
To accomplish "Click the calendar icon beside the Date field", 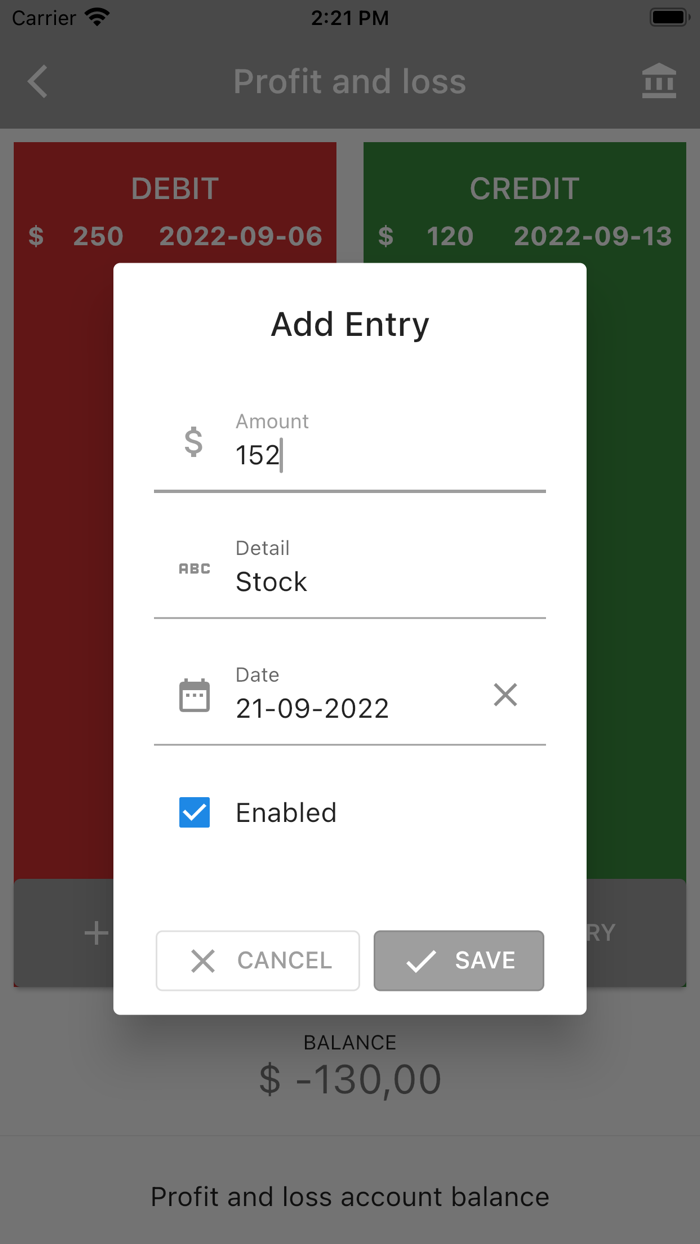I will coord(193,694).
